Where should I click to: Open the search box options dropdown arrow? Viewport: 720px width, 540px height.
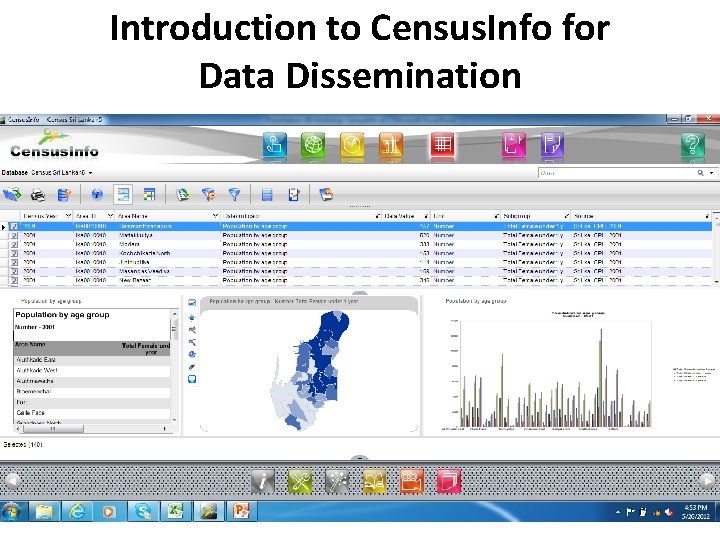pyautogui.click(x=711, y=173)
